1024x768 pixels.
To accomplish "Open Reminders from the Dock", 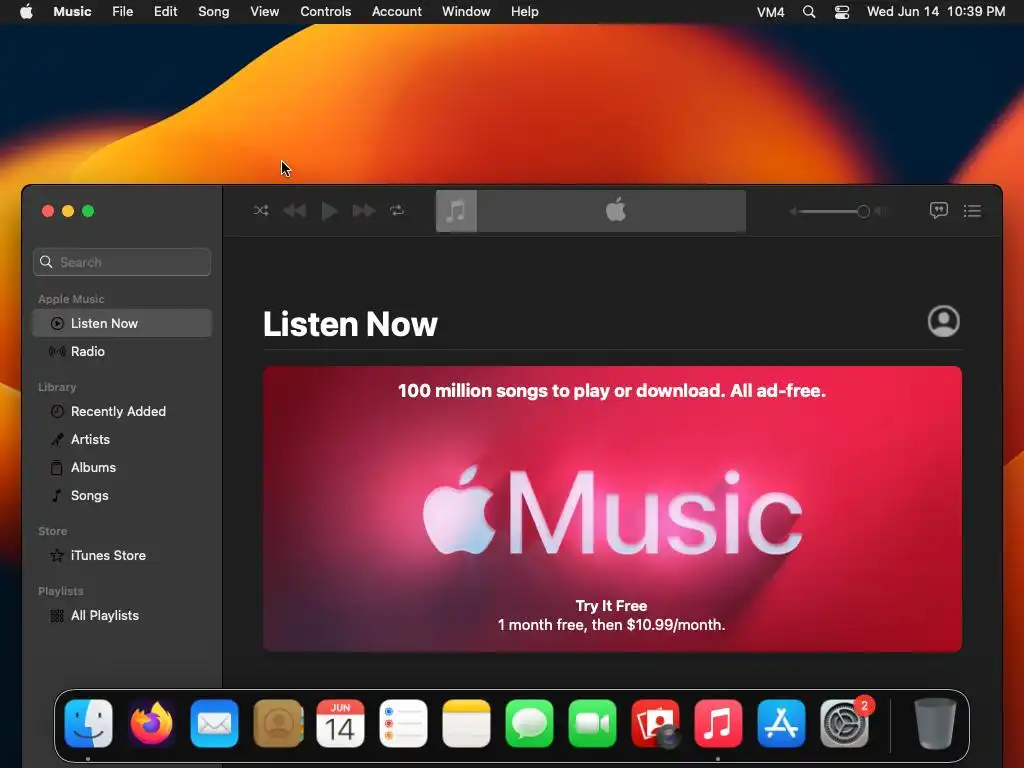I will pos(403,724).
